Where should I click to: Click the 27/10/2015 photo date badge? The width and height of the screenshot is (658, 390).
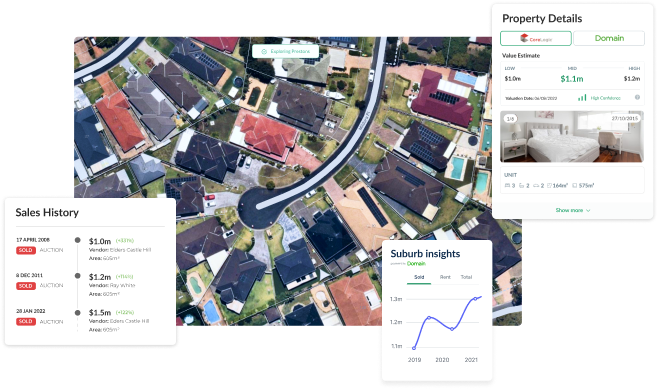[x=625, y=118]
